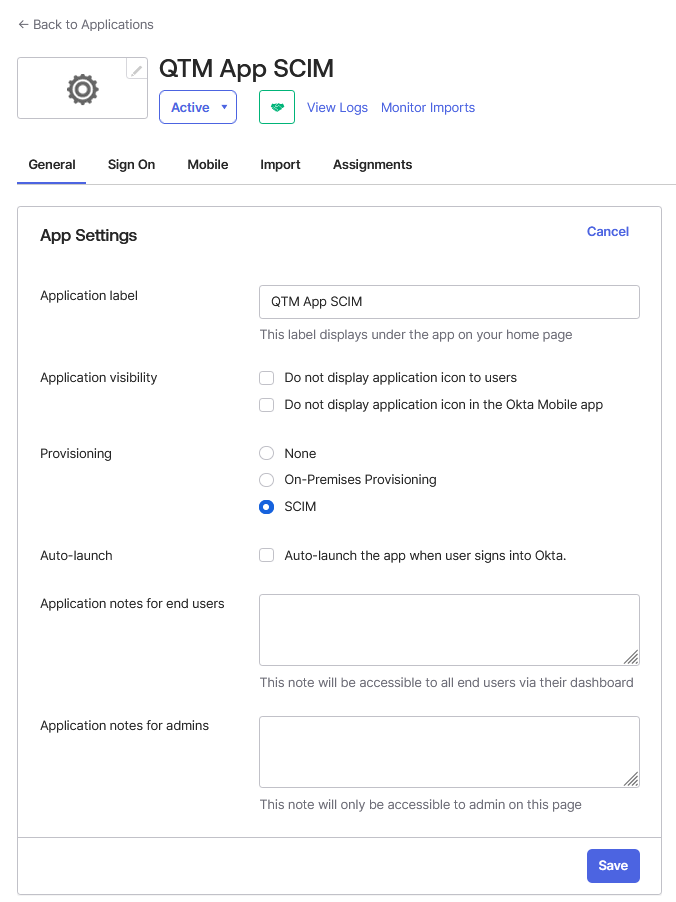Click the pencil icon to edit the app logo
This screenshot has height=902, width=676.
(x=136, y=69)
